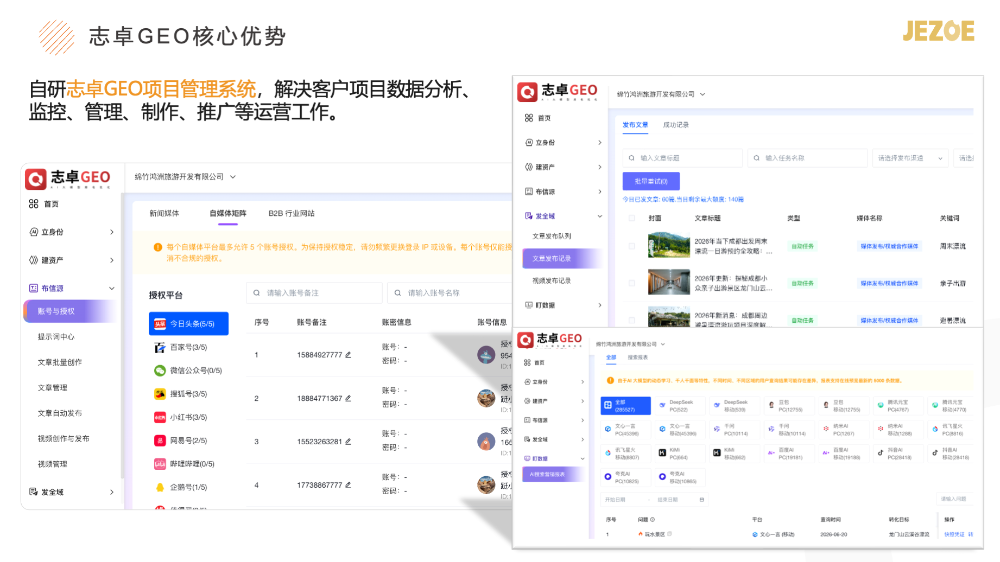Click edit pencil beside 18884771367
This screenshot has height=562, width=1000.
pos(348,398)
